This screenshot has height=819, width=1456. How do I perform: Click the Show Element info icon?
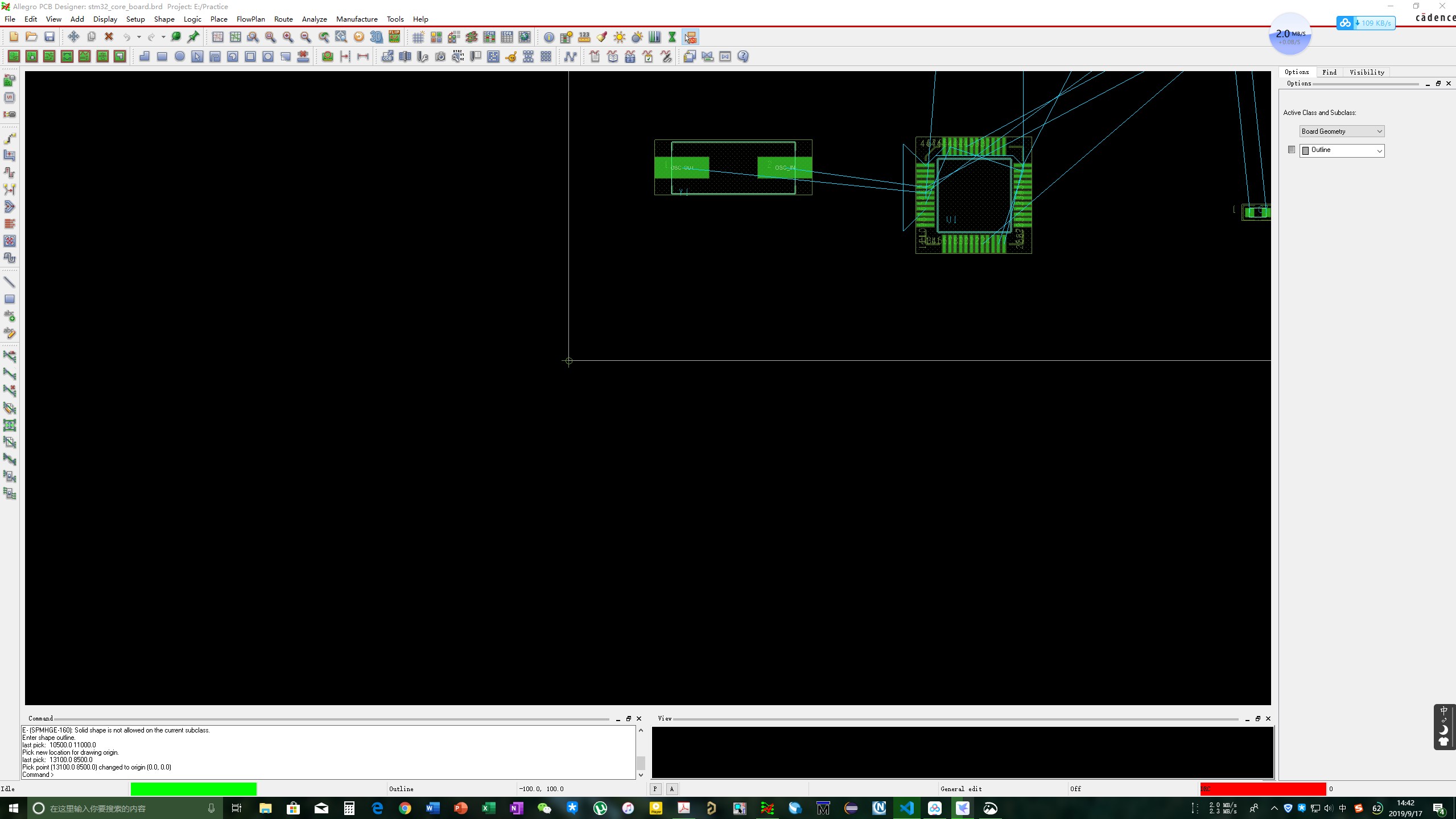click(x=548, y=38)
